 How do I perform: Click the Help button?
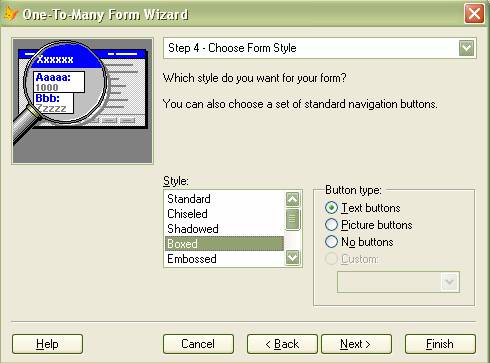point(47,344)
